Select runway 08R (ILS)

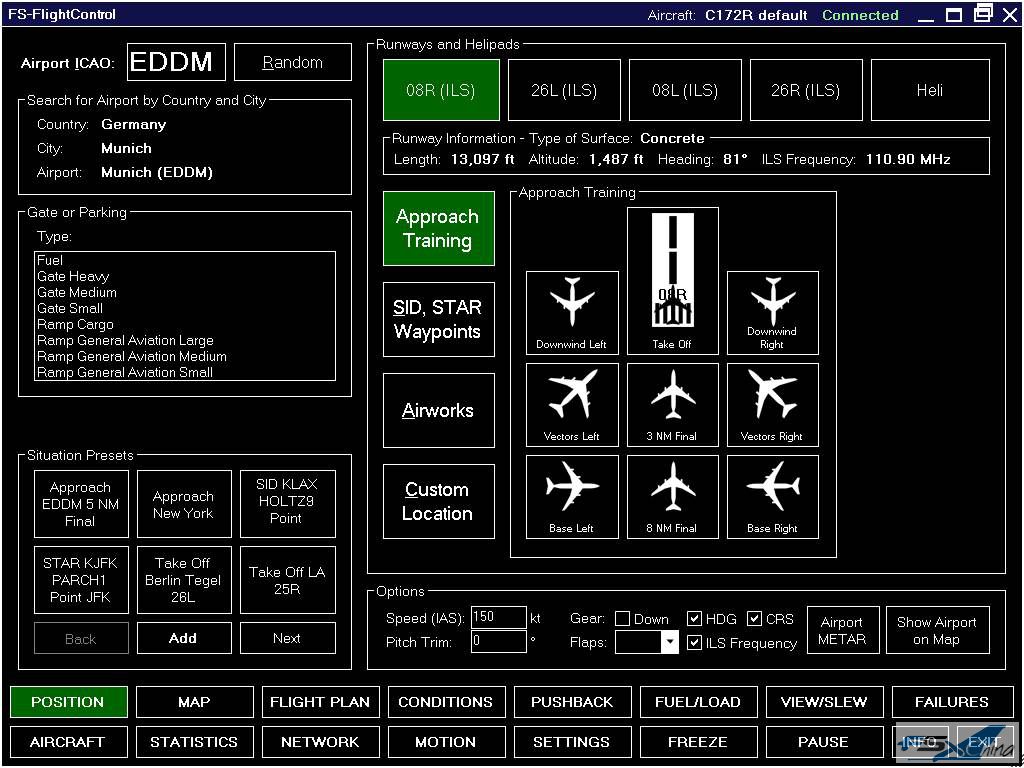441,90
